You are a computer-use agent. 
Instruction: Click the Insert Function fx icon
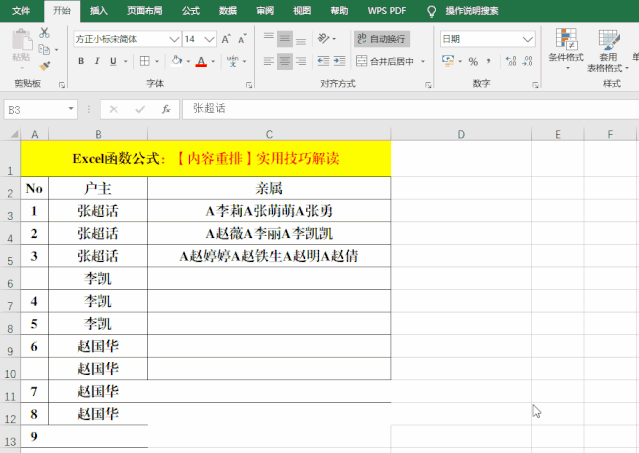click(165, 108)
